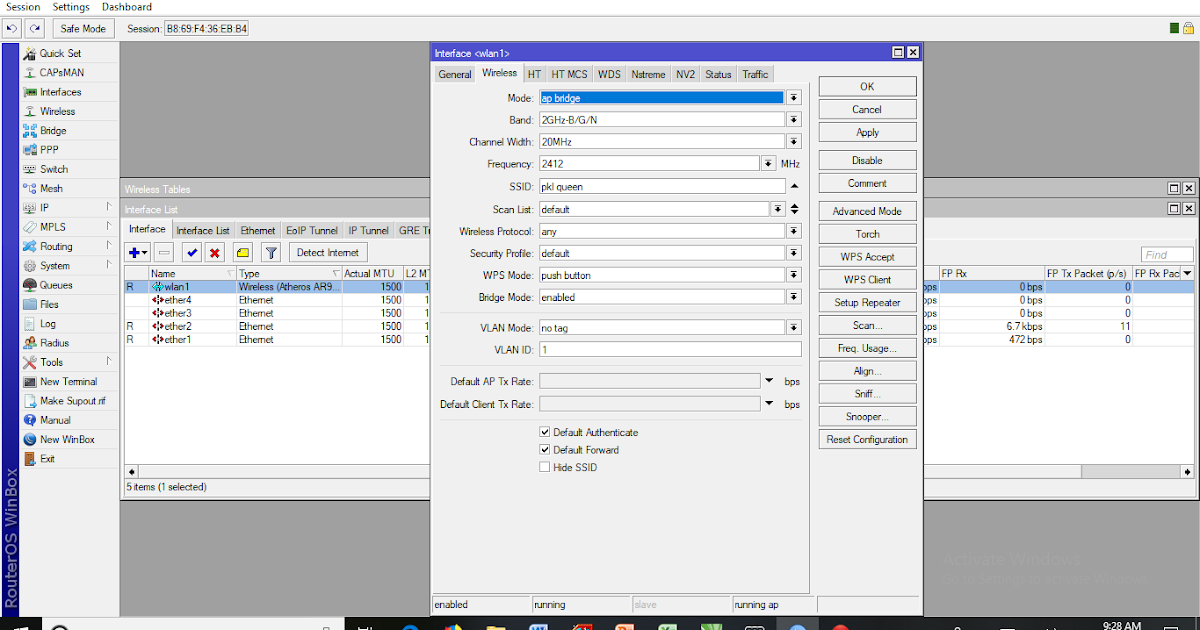The image size is (1200, 630).
Task: Click the funnel filter icon
Action: pyautogui.click(x=271, y=253)
